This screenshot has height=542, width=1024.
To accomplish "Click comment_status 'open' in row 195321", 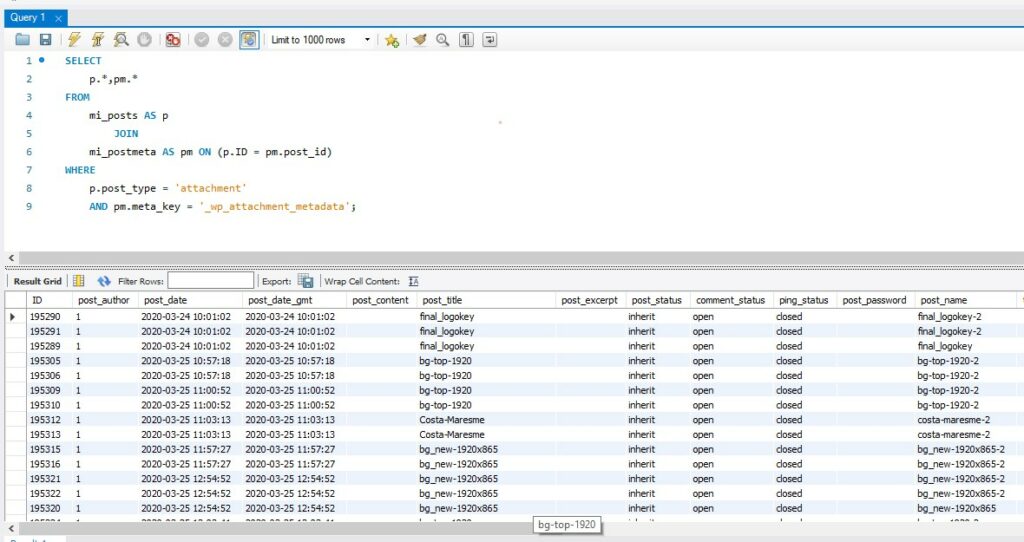I will pos(703,479).
